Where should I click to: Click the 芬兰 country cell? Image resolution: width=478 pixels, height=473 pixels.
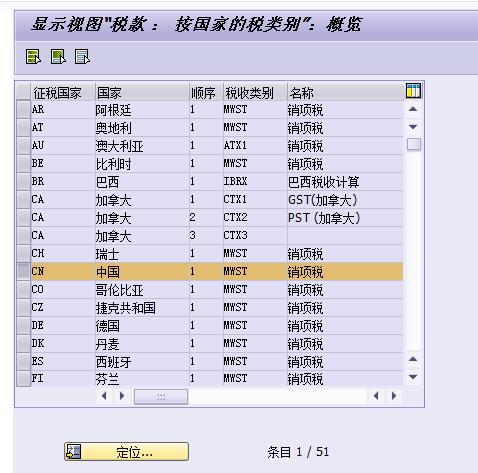[142, 379]
